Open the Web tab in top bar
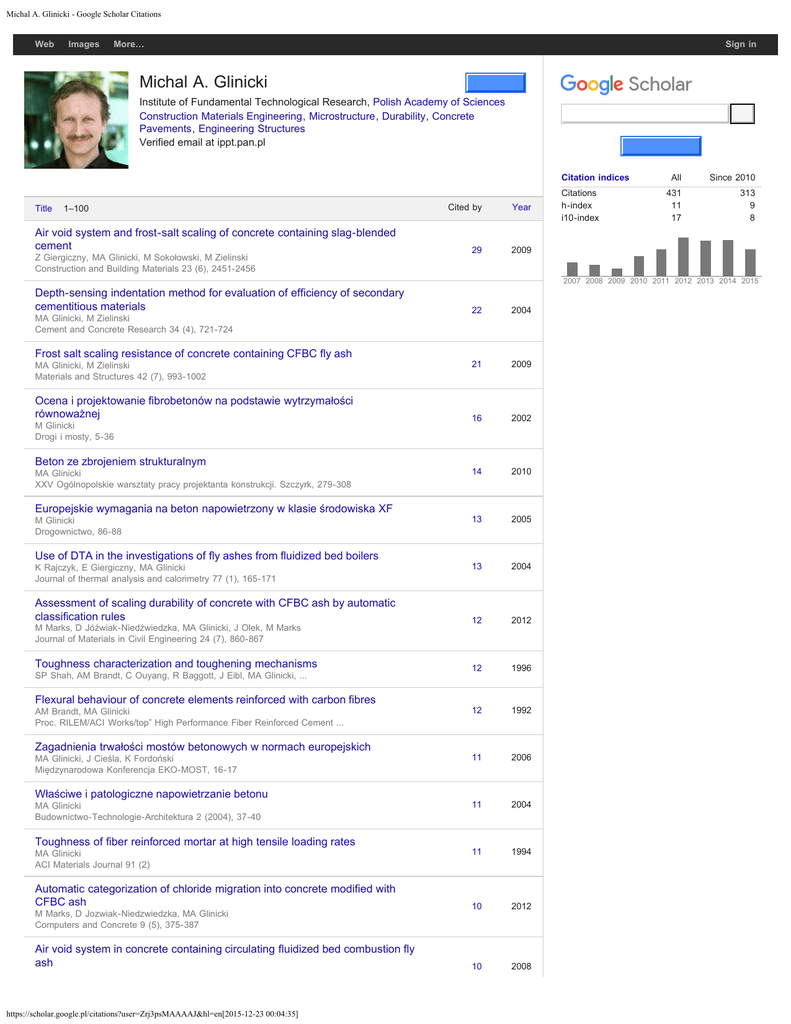 click(44, 44)
